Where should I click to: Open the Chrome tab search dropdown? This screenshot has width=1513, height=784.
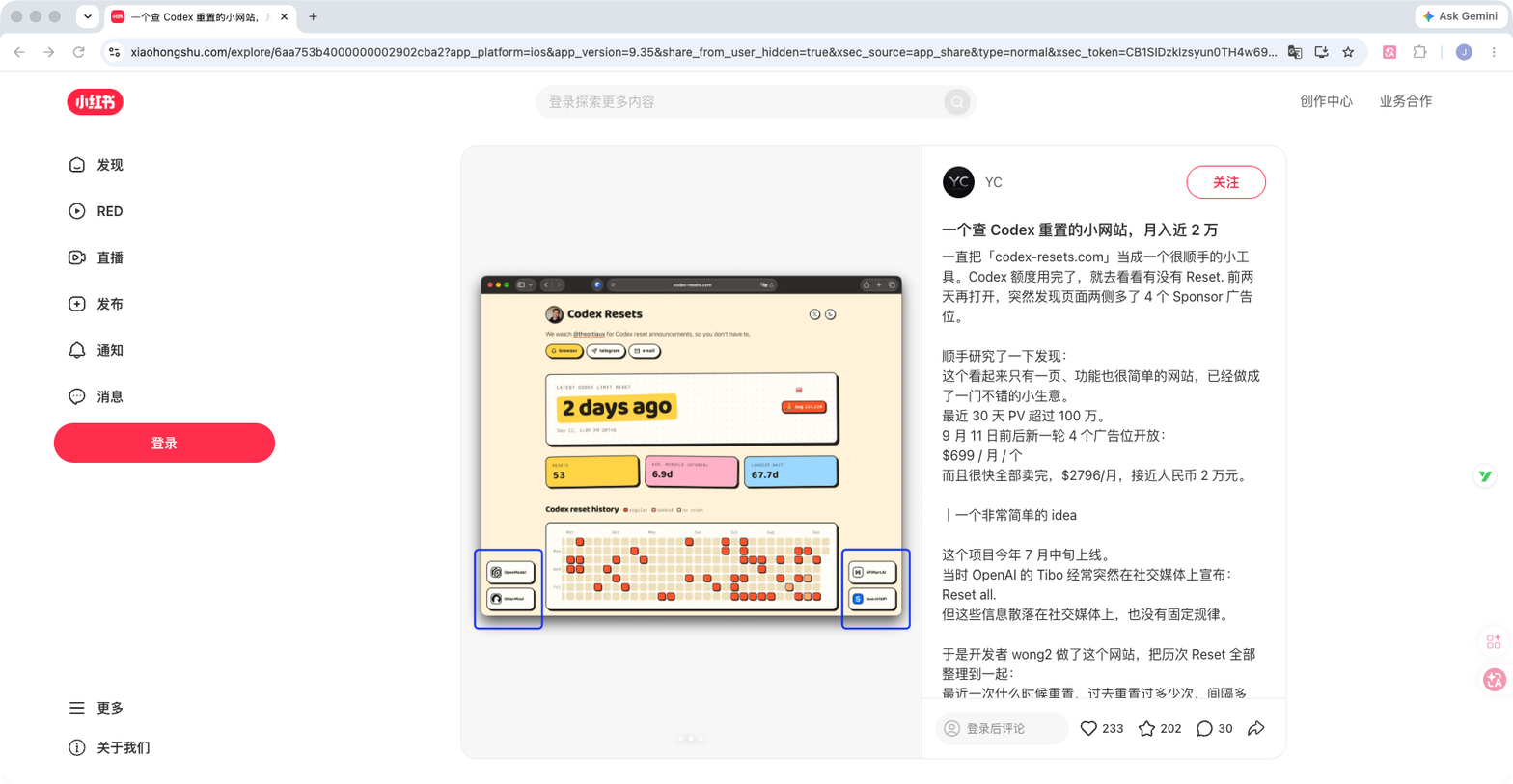pos(88,16)
